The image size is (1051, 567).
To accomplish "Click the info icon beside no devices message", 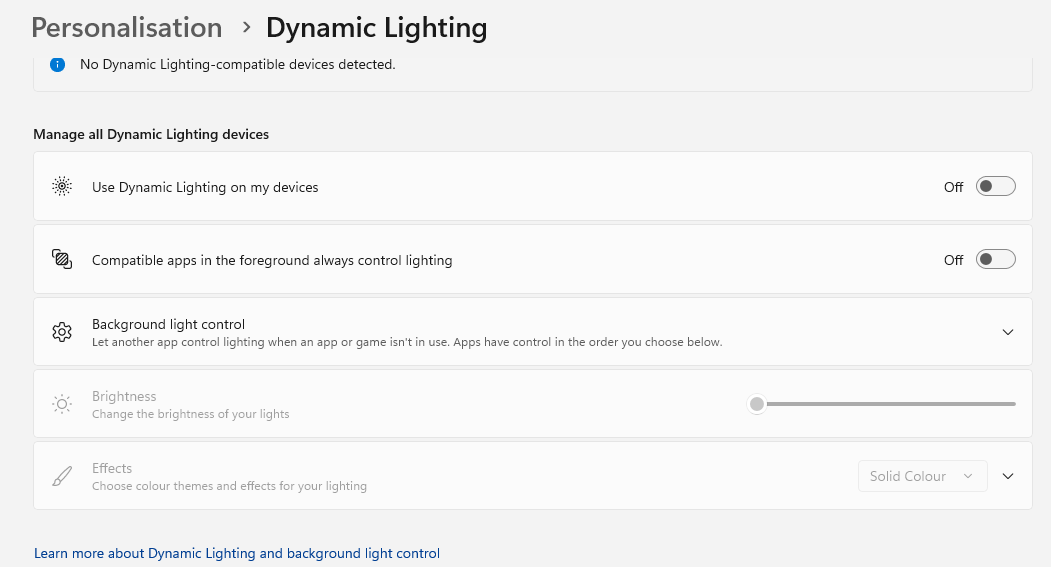I will [x=58, y=64].
